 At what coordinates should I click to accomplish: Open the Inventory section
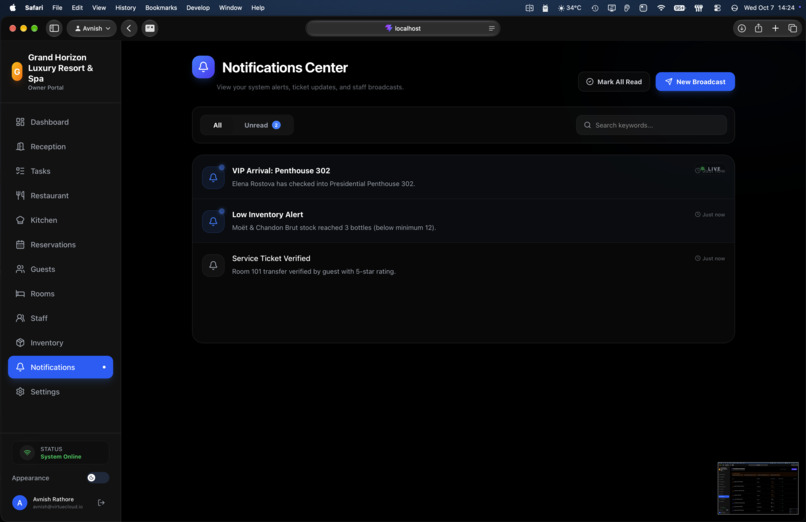pyautogui.click(x=61, y=343)
